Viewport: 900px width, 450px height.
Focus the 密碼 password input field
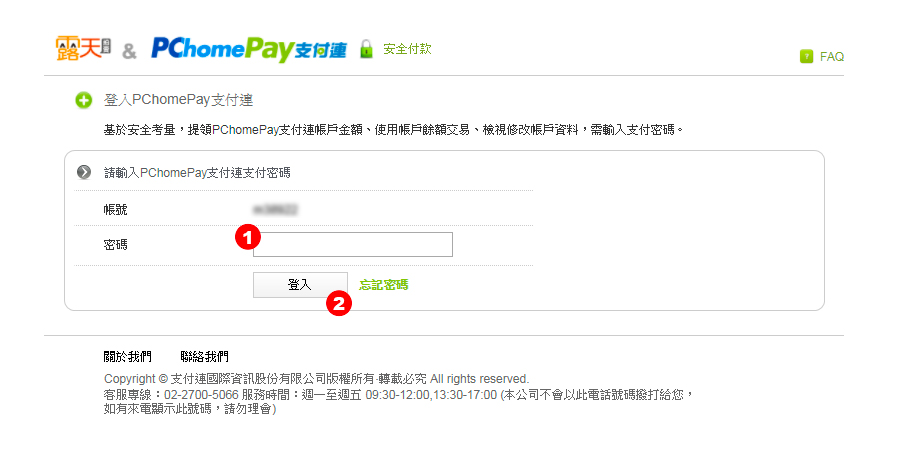point(352,245)
